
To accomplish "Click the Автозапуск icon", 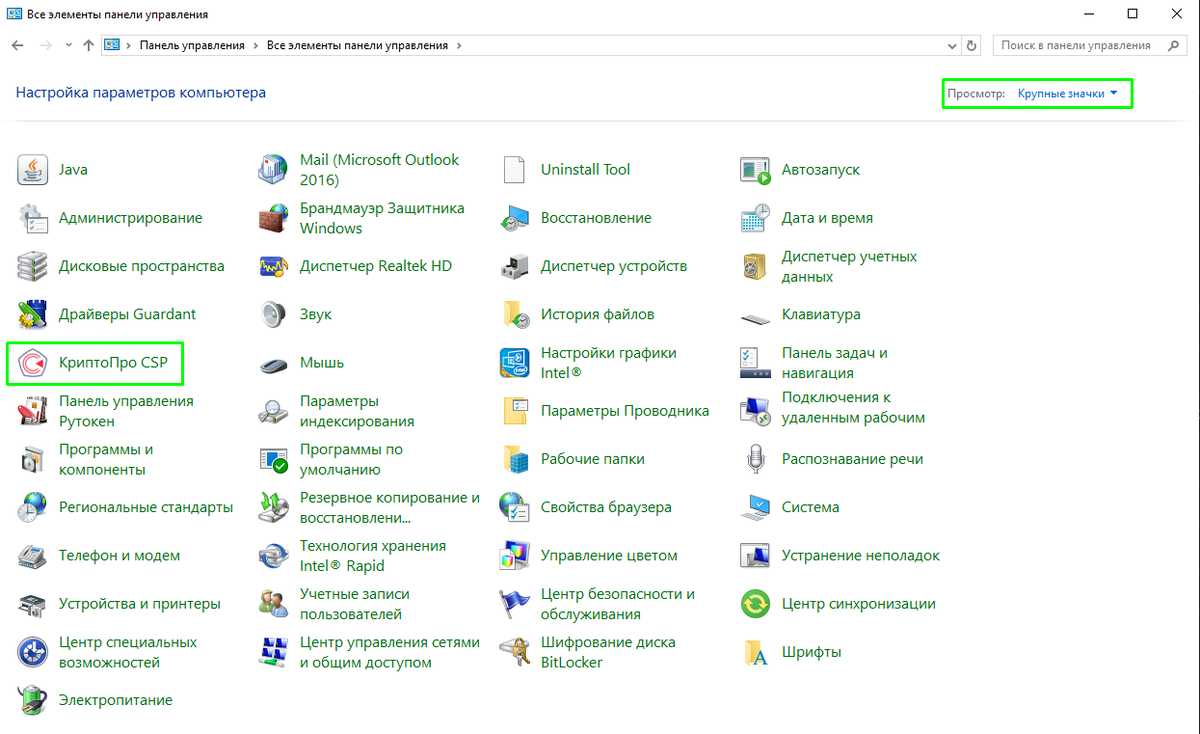I will click(x=756, y=170).
